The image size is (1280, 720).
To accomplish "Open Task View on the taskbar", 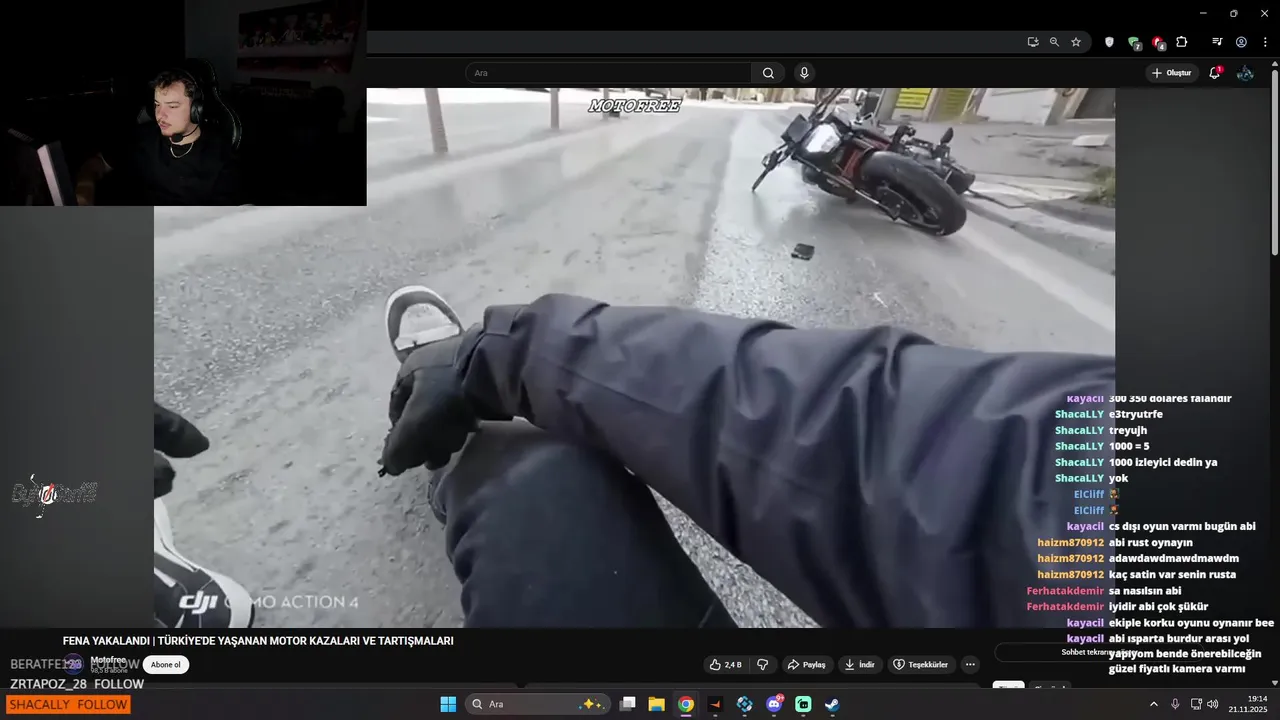I will (x=627, y=704).
